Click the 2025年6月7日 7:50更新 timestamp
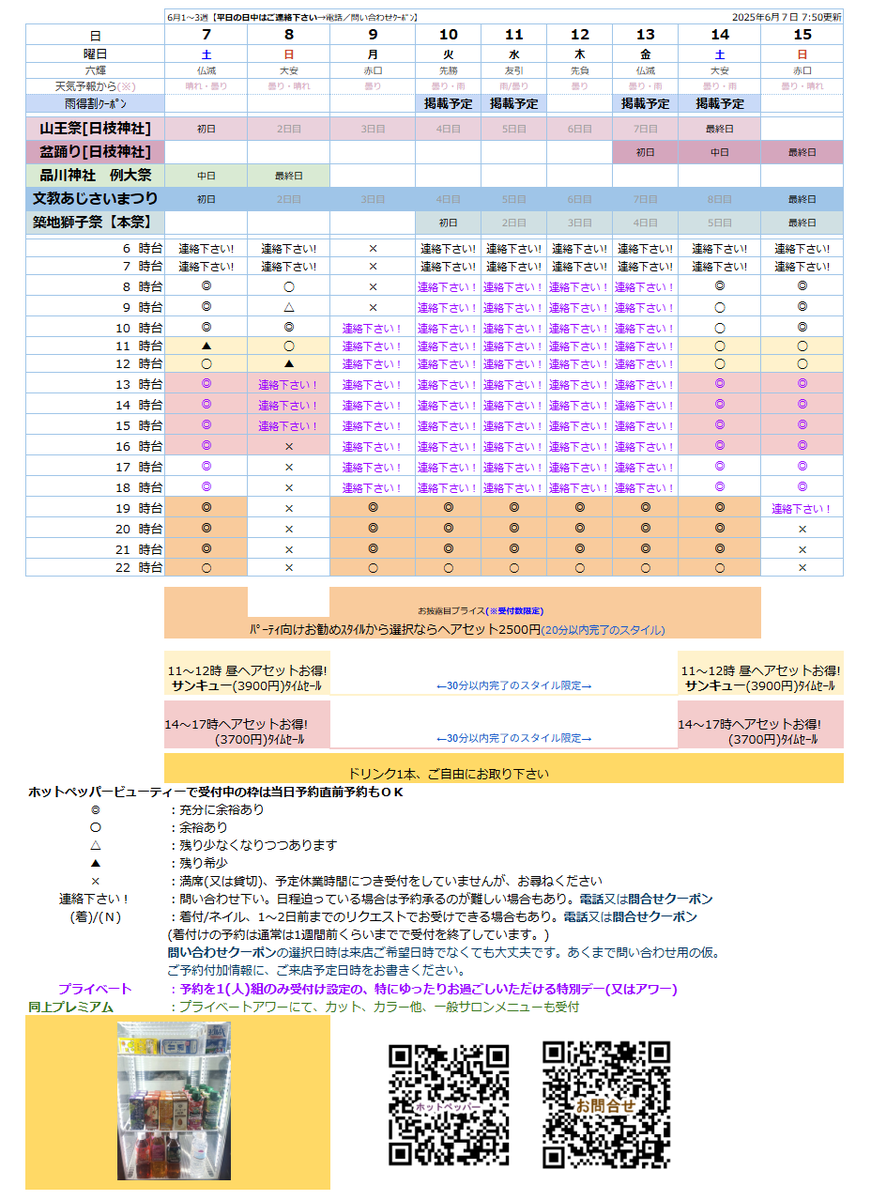This screenshot has width=871, height=1200. click(x=786, y=17)
